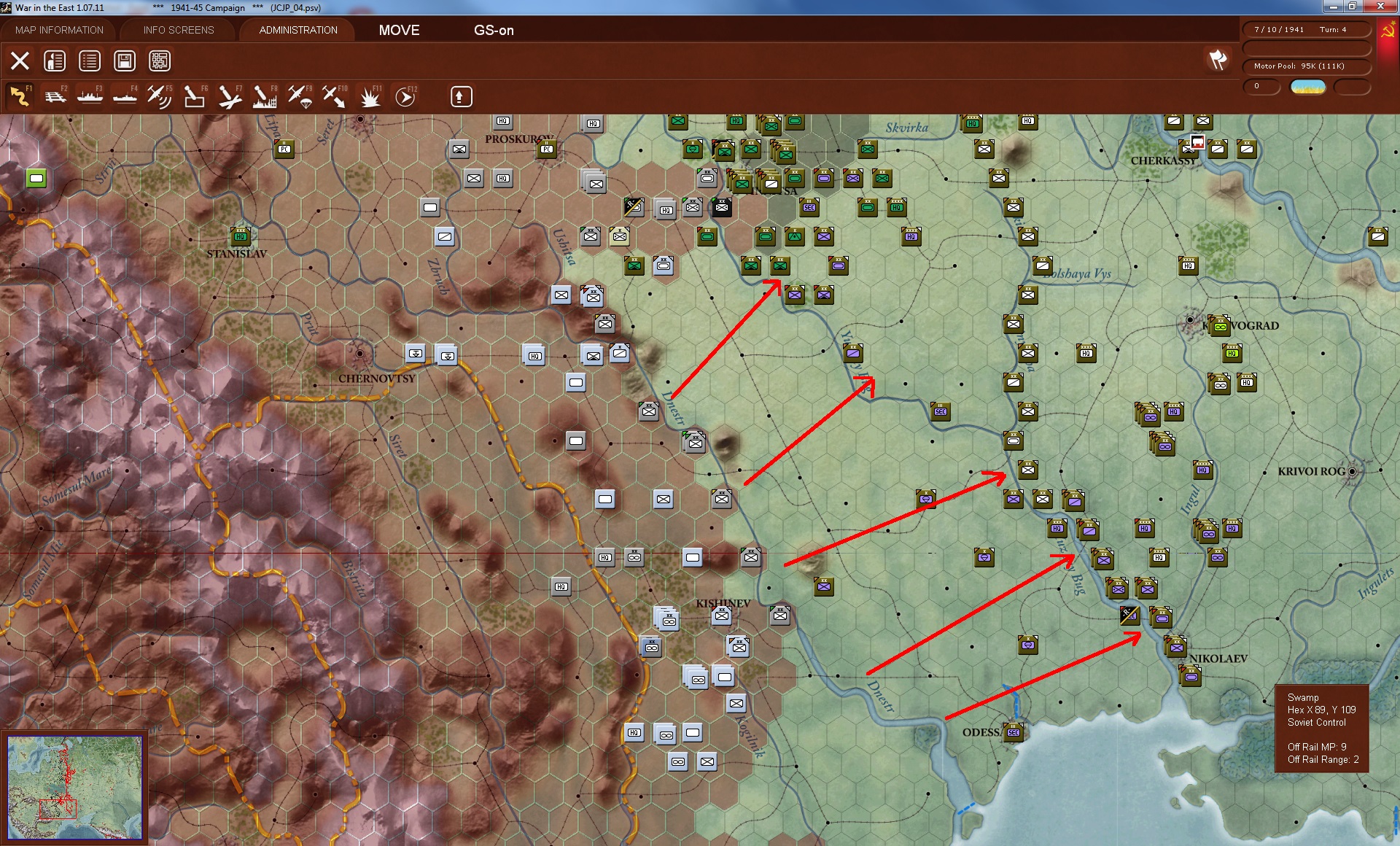Click the Bolshaya Vys river label
1400x846 pixels.
click(x=1077, y=273)
